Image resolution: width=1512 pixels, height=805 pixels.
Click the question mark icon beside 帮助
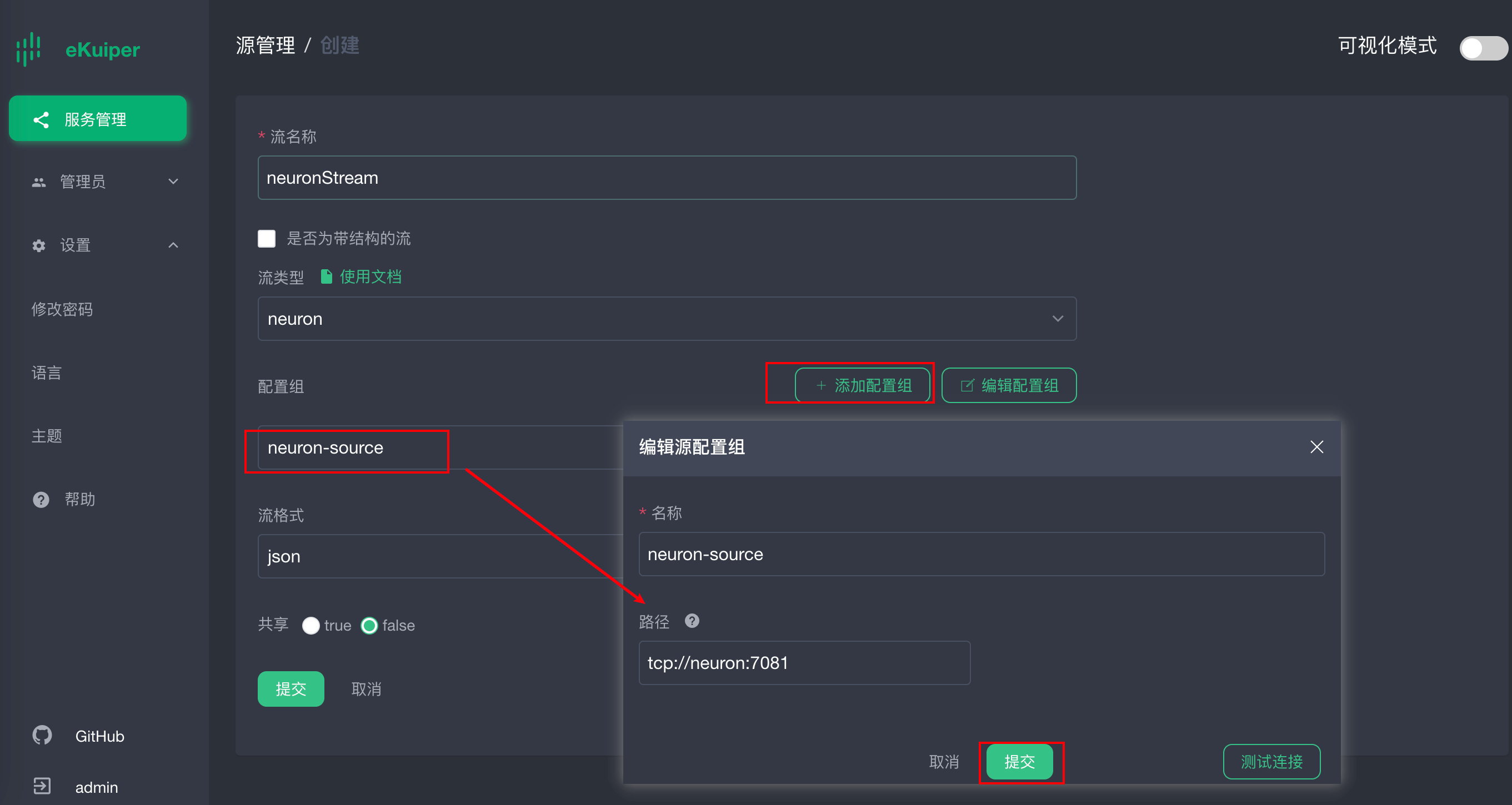click(41, 499)
